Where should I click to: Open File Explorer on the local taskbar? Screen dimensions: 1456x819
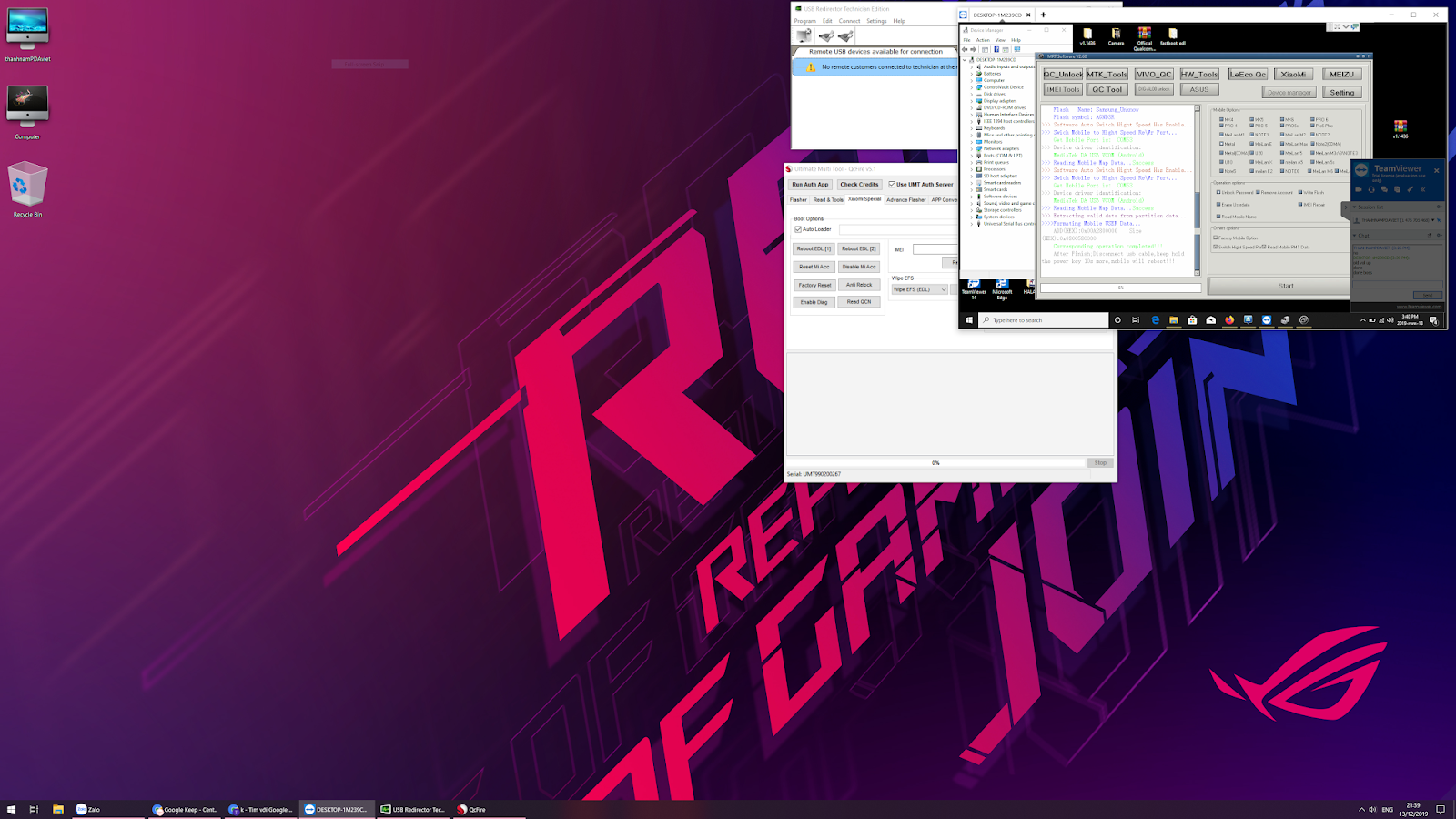click(x=57, y=809)
